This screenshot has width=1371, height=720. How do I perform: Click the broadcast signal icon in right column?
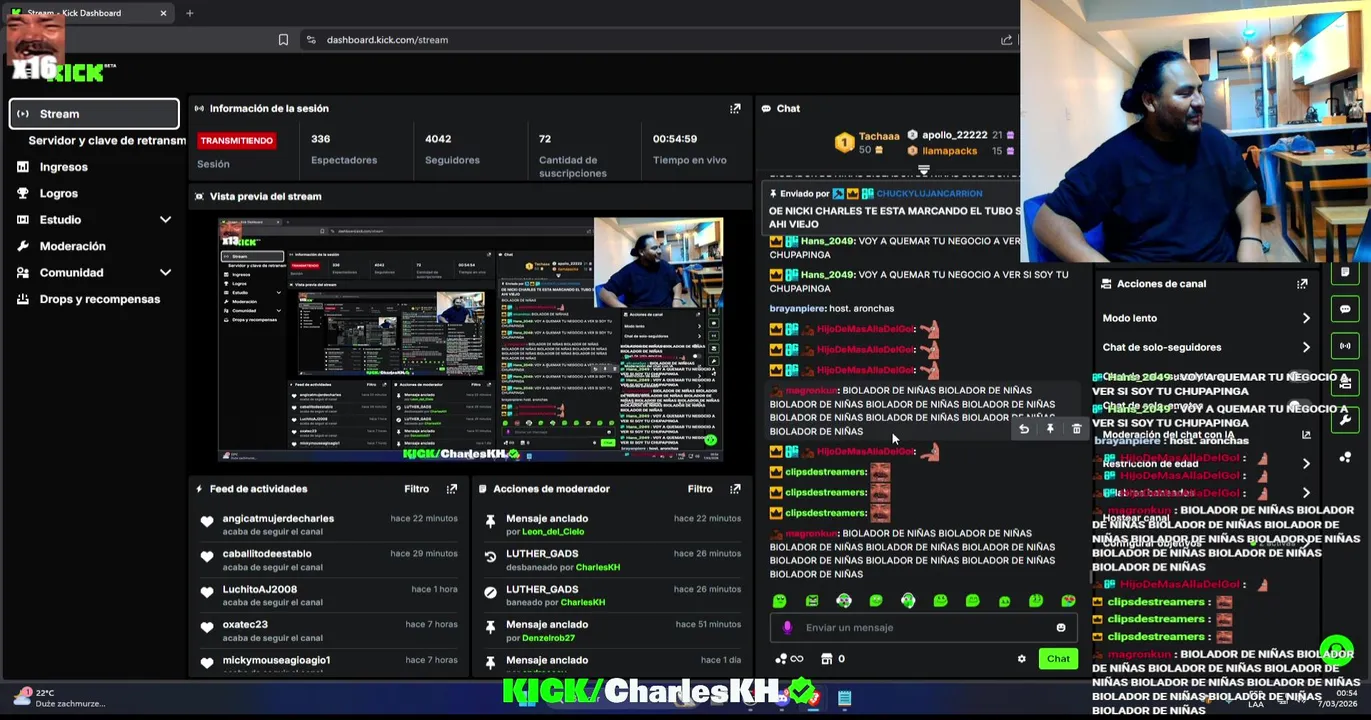click(1345, 346)
